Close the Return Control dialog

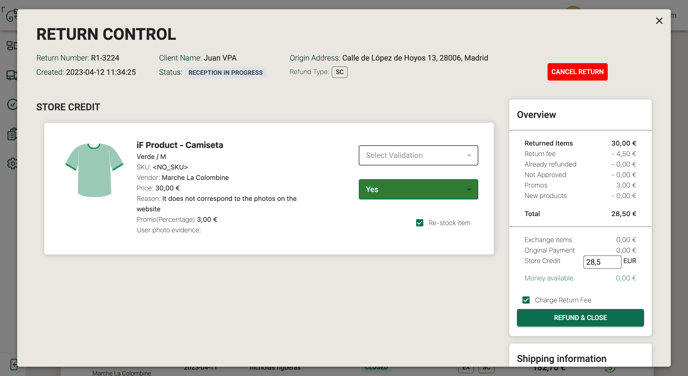[x=659, y=21]
